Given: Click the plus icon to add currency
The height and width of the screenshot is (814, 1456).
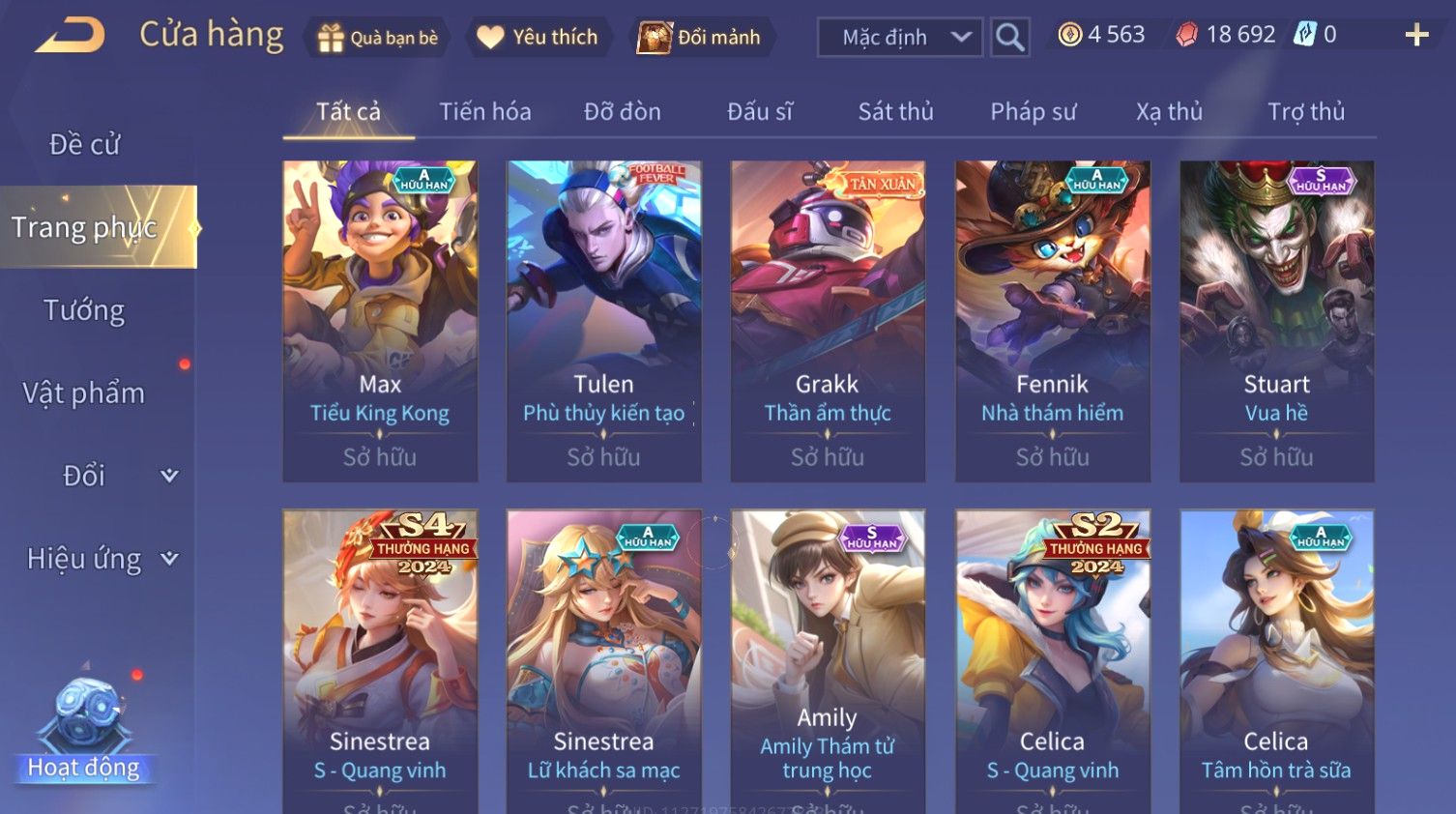Looking at the screenshot, I should click(1416, 36).
